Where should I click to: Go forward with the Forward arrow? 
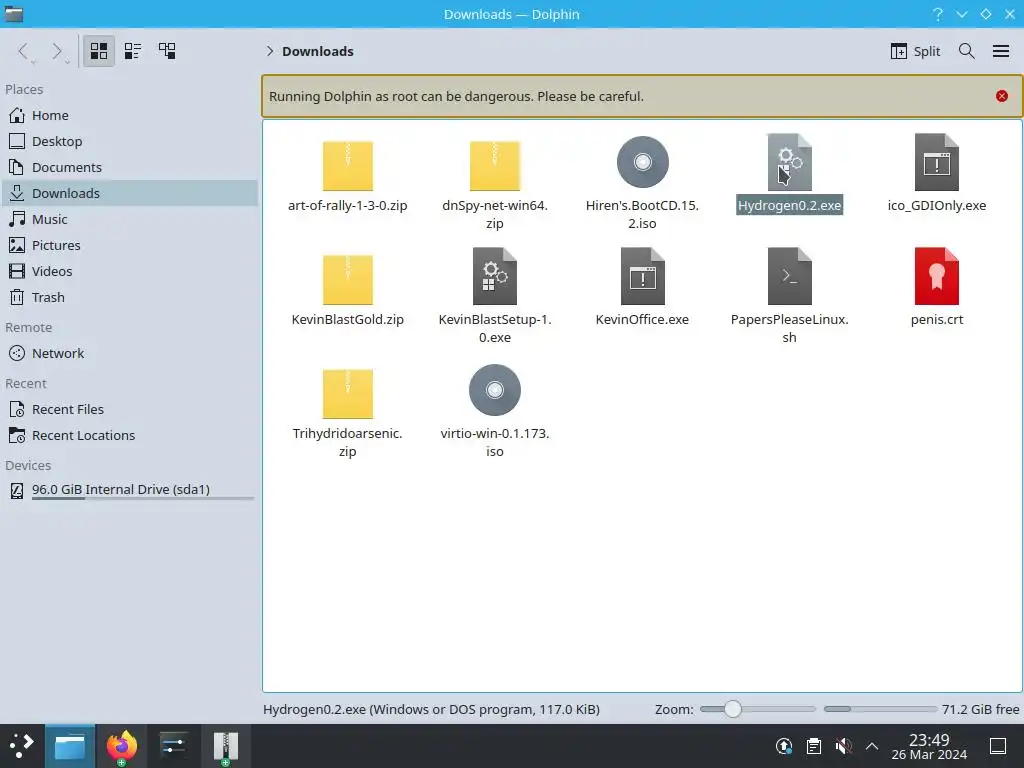point(57,51)
